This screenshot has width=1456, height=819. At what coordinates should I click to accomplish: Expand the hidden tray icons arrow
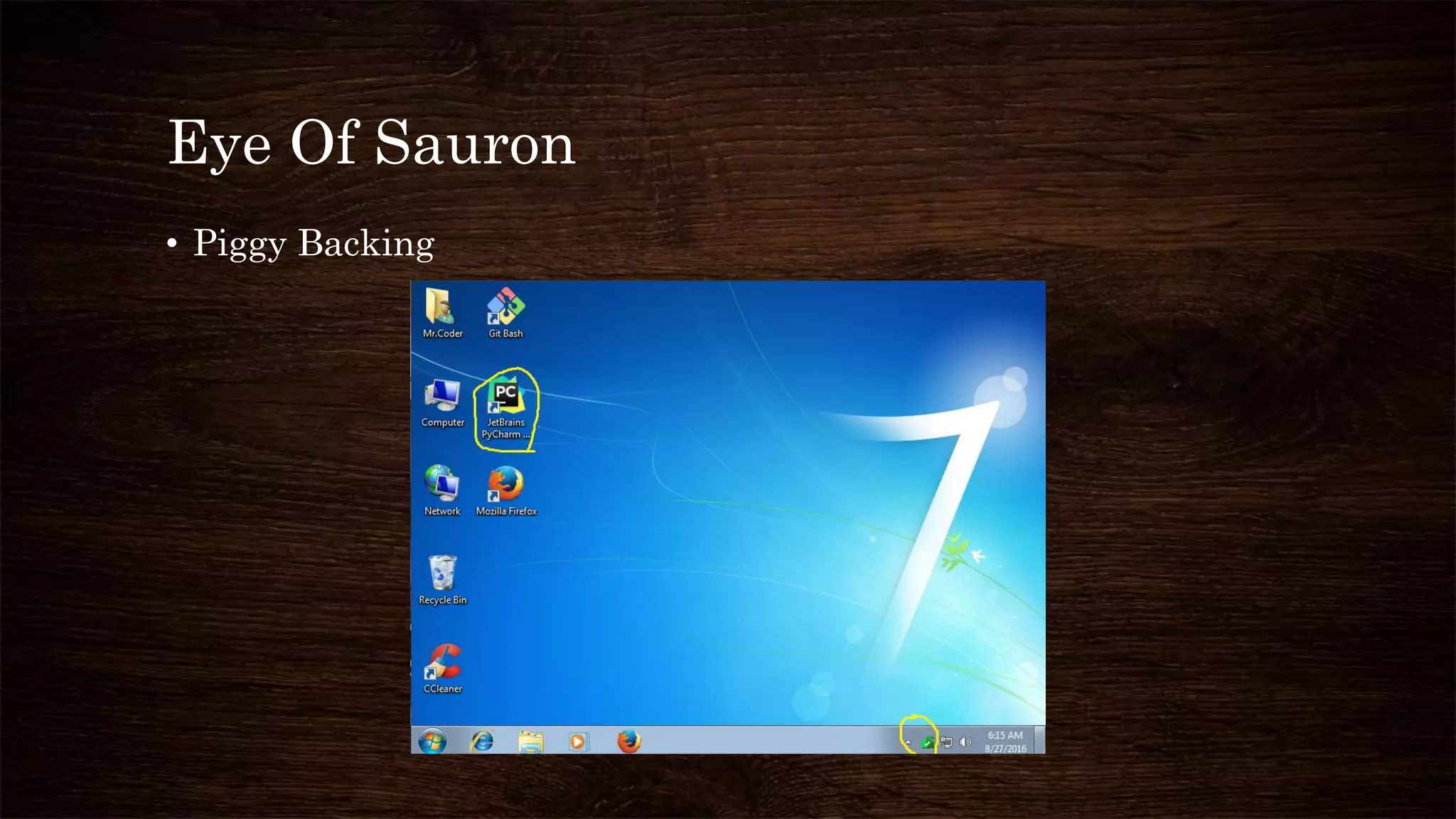[x=908, y=743]
